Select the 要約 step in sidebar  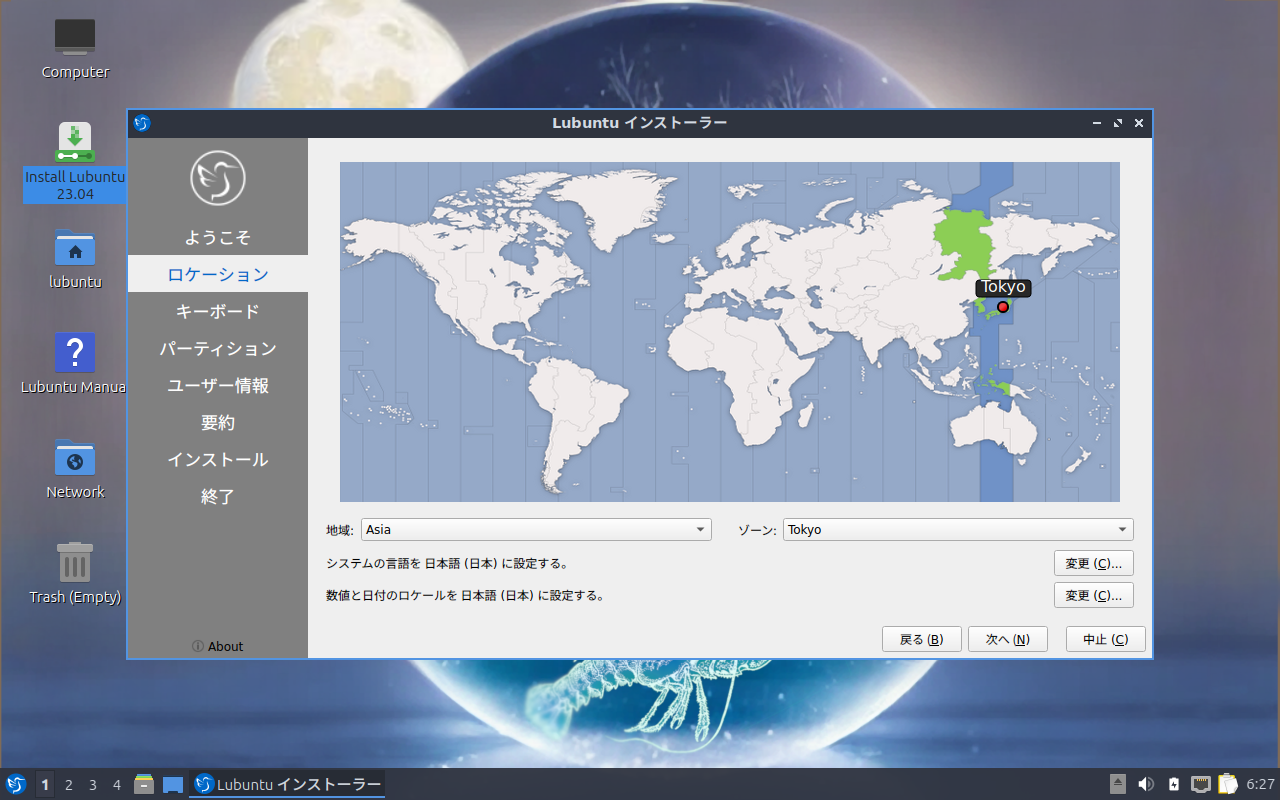pos(218,422)
